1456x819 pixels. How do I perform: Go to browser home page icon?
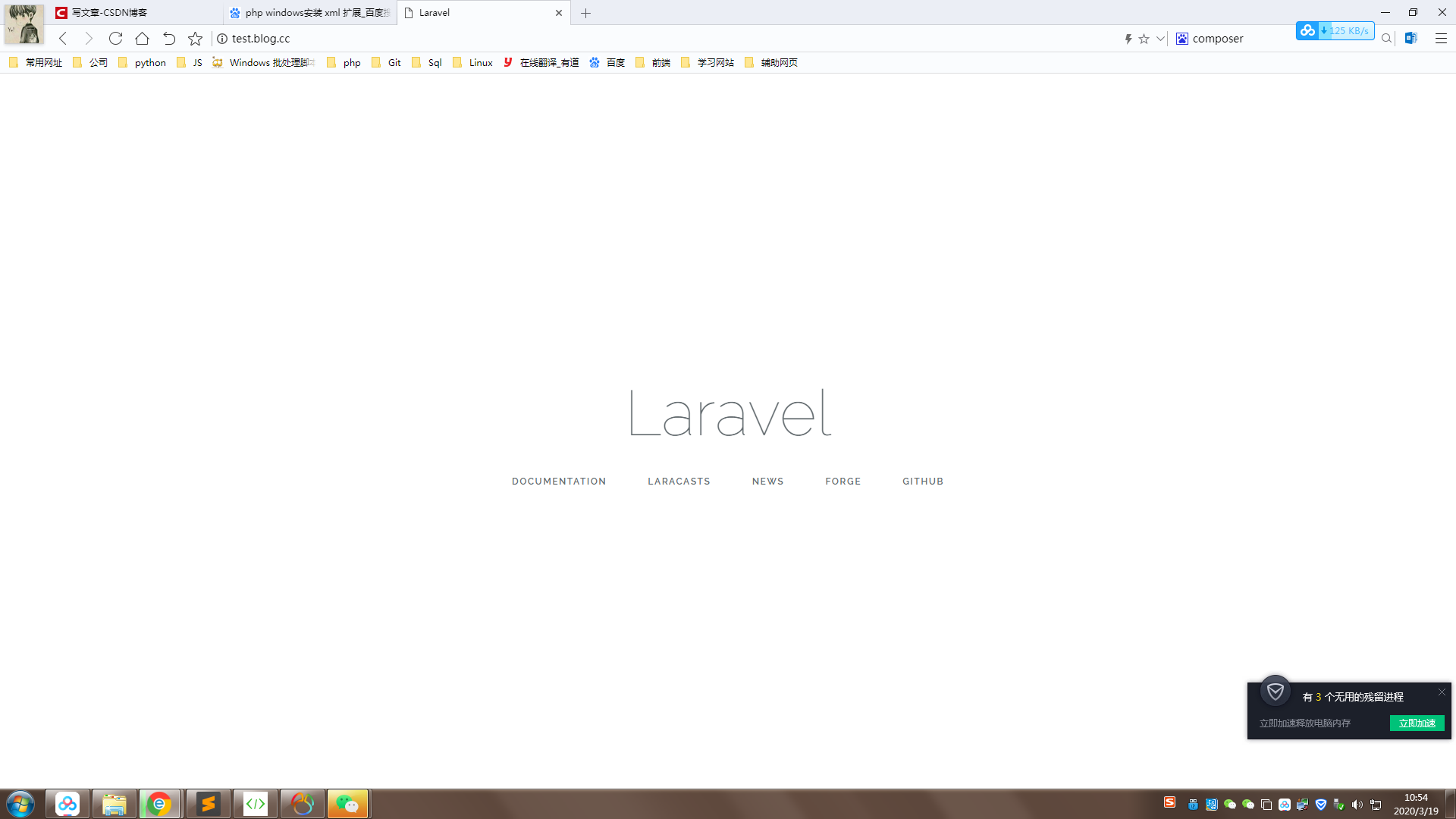point(142,39)
